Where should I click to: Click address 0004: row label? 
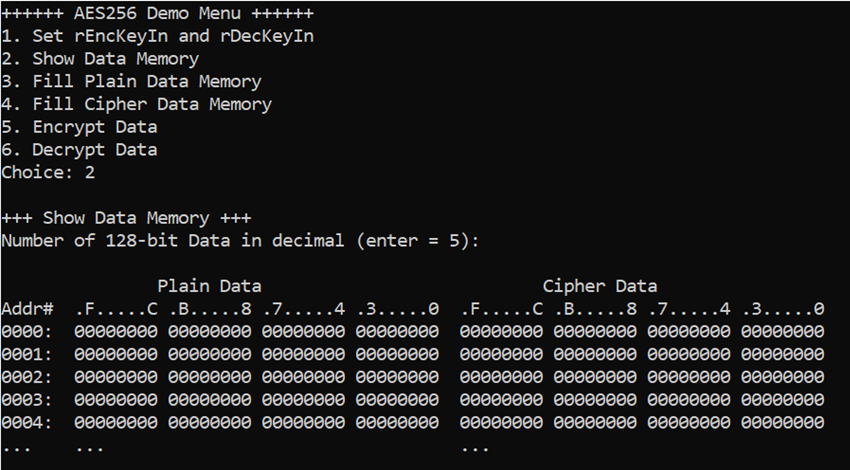[28, 422]
